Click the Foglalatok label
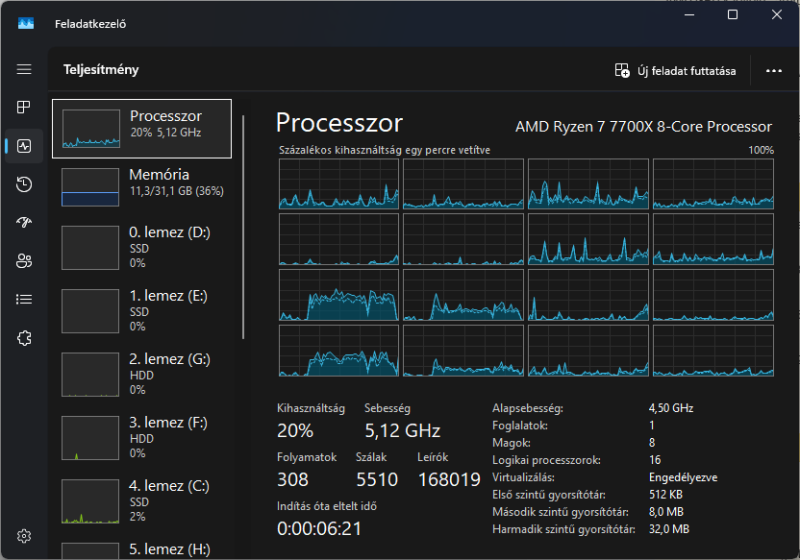This screenshot has width=800, height=560. [519, 425]
